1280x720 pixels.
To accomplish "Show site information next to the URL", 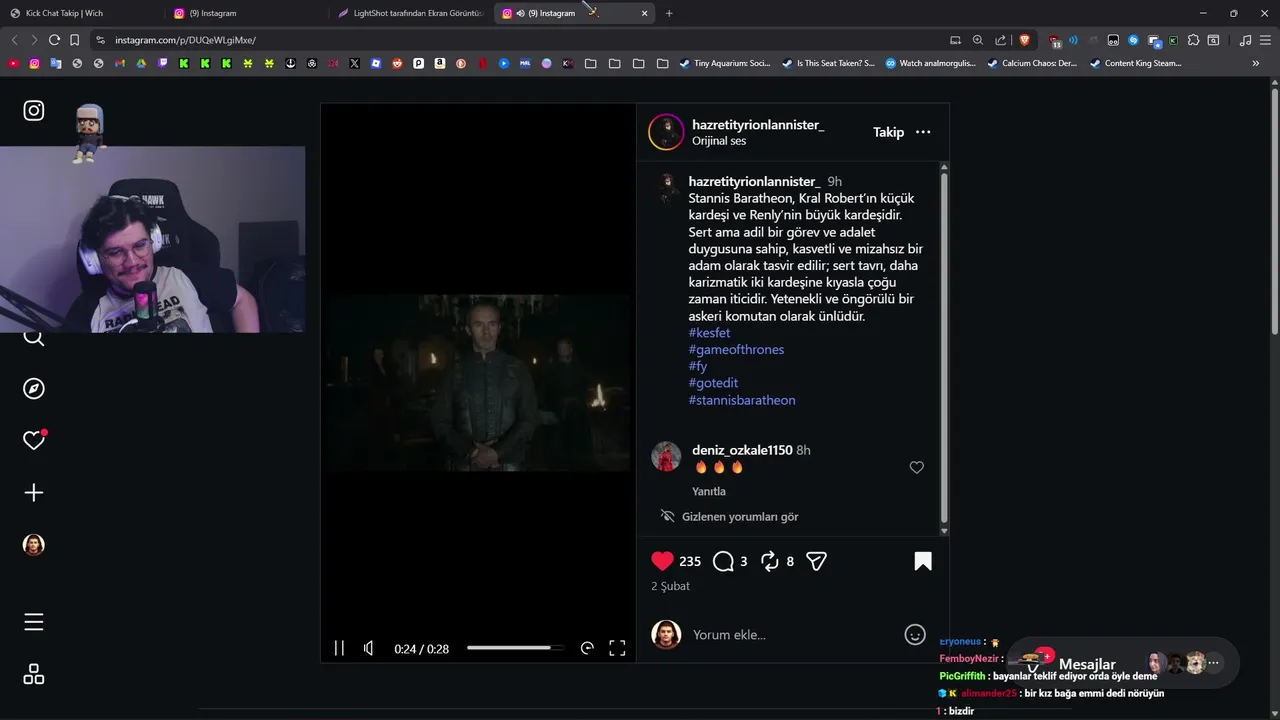I will pyautogui.click(x=100, y=40).
